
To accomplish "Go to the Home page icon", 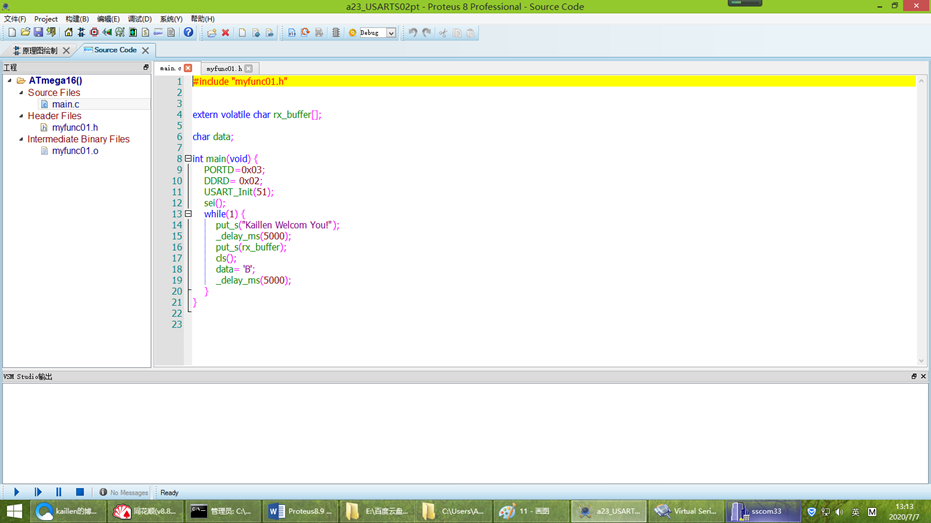I will pos(68,33).
